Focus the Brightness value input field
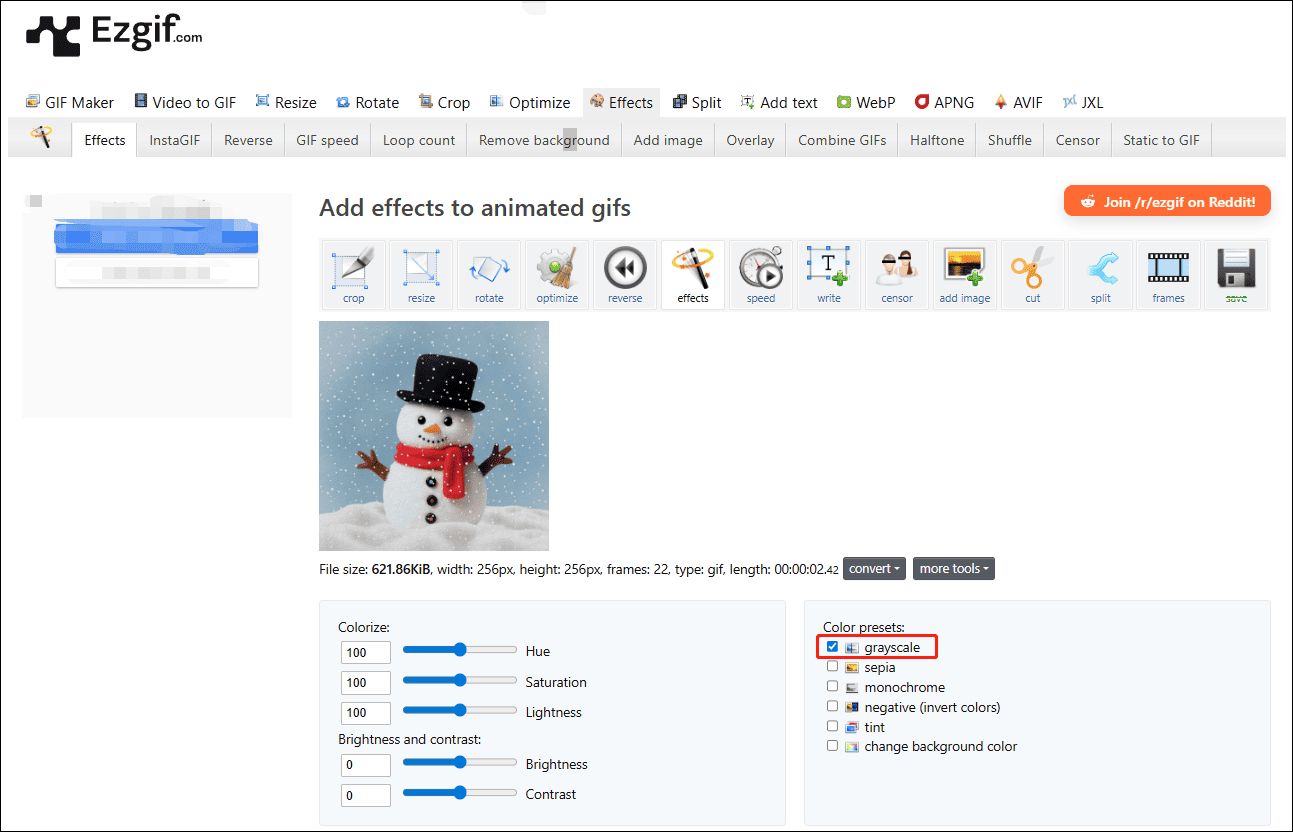 click(x=365, y=765)
